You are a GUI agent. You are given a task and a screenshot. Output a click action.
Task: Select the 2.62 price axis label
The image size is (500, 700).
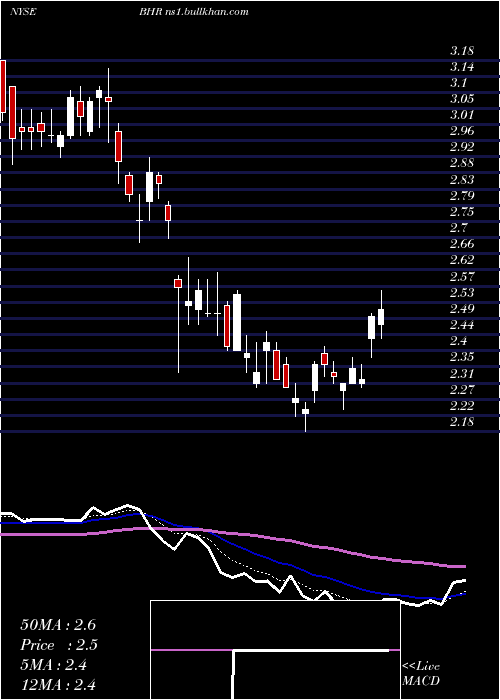[462, 260]
